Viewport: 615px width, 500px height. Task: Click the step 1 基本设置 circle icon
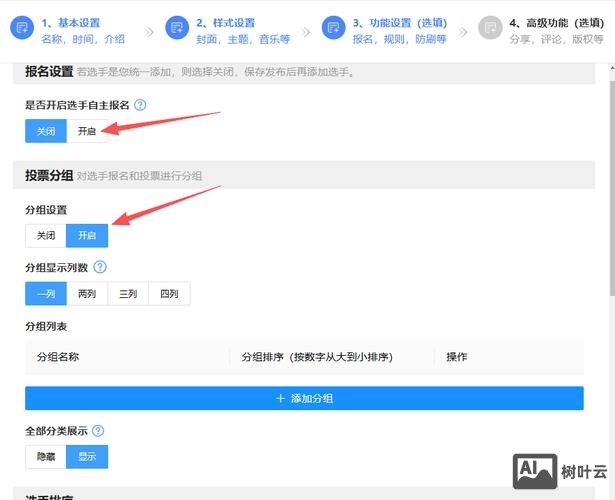tap(22, 28)
